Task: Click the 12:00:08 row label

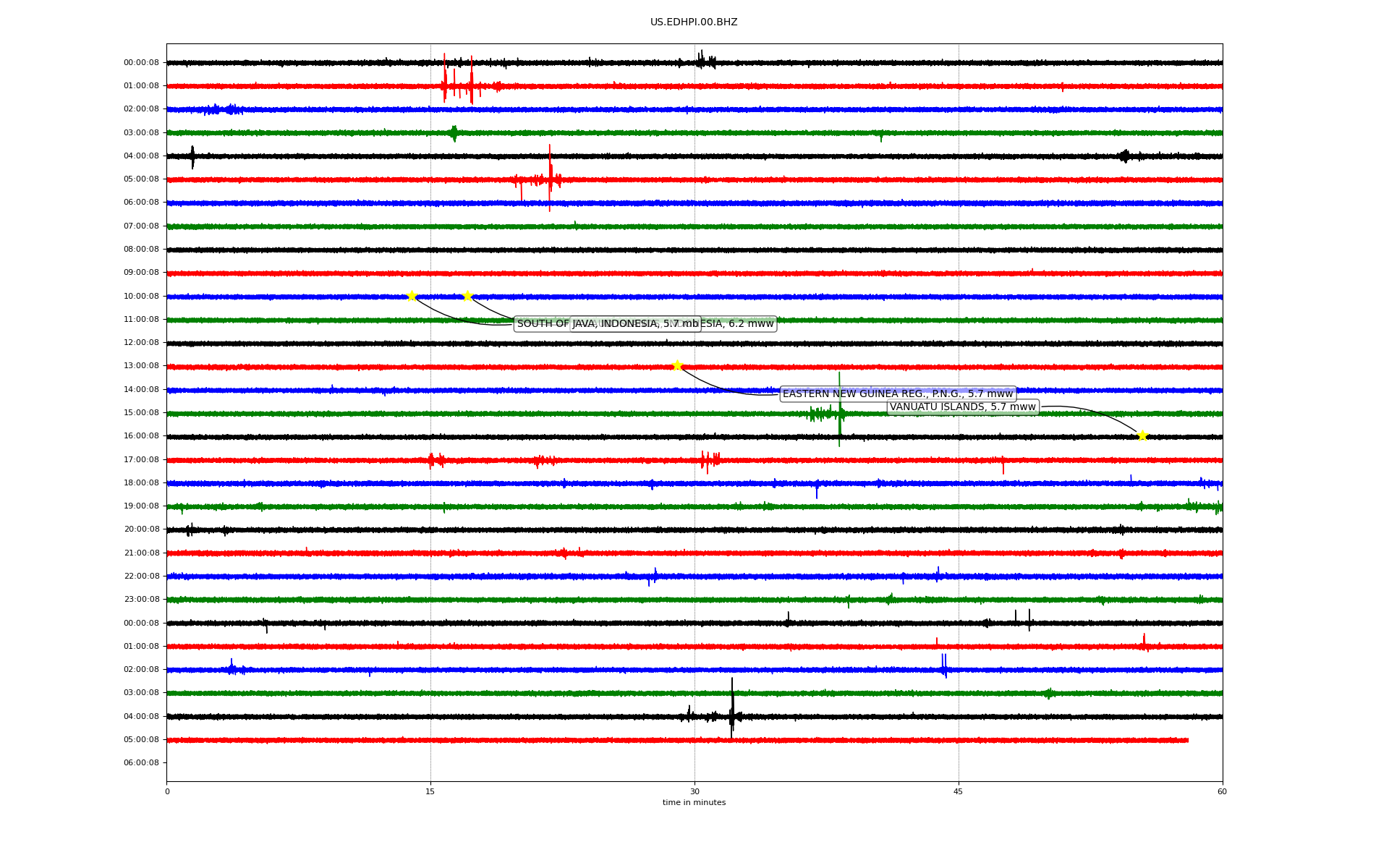Action: click(141, 342)
